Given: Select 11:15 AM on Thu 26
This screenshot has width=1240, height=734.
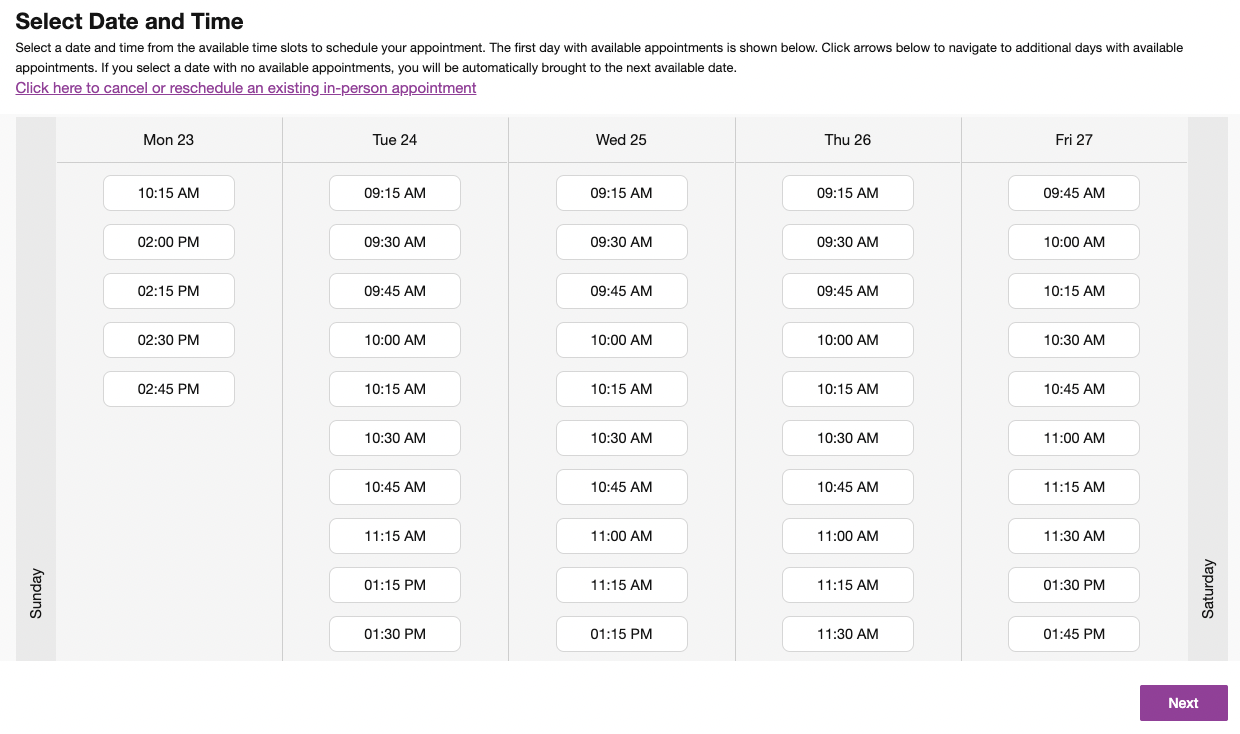Looking at the screenshot, I should 848,585.
